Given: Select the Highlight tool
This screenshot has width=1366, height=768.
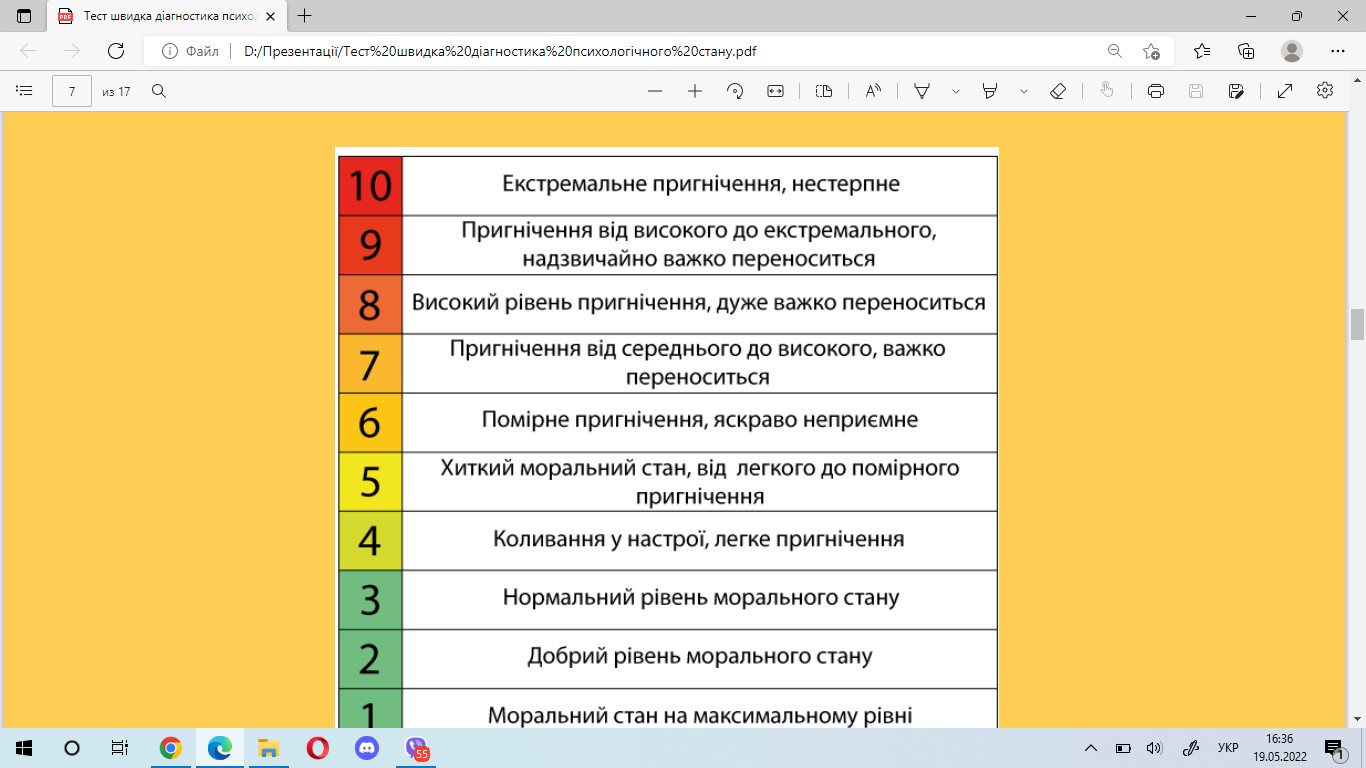Looking at the screenshot, I should (x=990, y=91).
